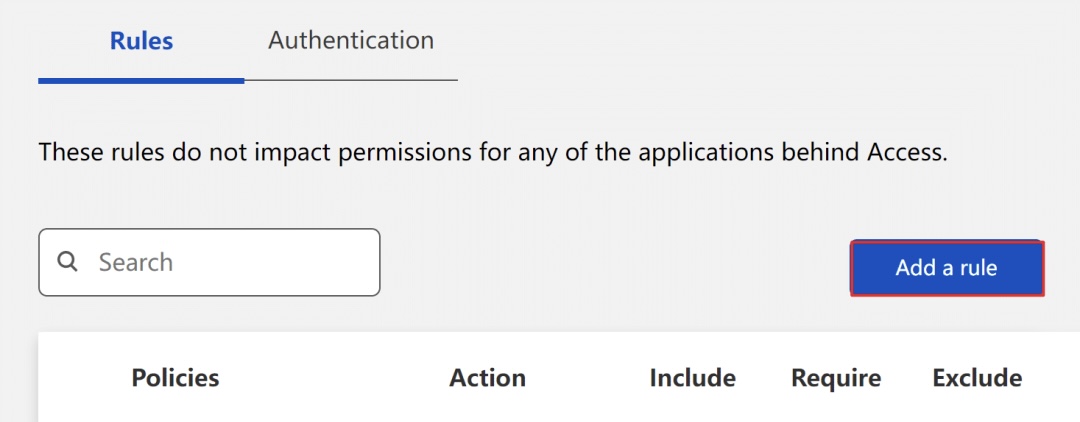Click the Add a rule button
The height and width of the screenshot is (422, 1080).
pyautogui.click(x=947, y=268)
